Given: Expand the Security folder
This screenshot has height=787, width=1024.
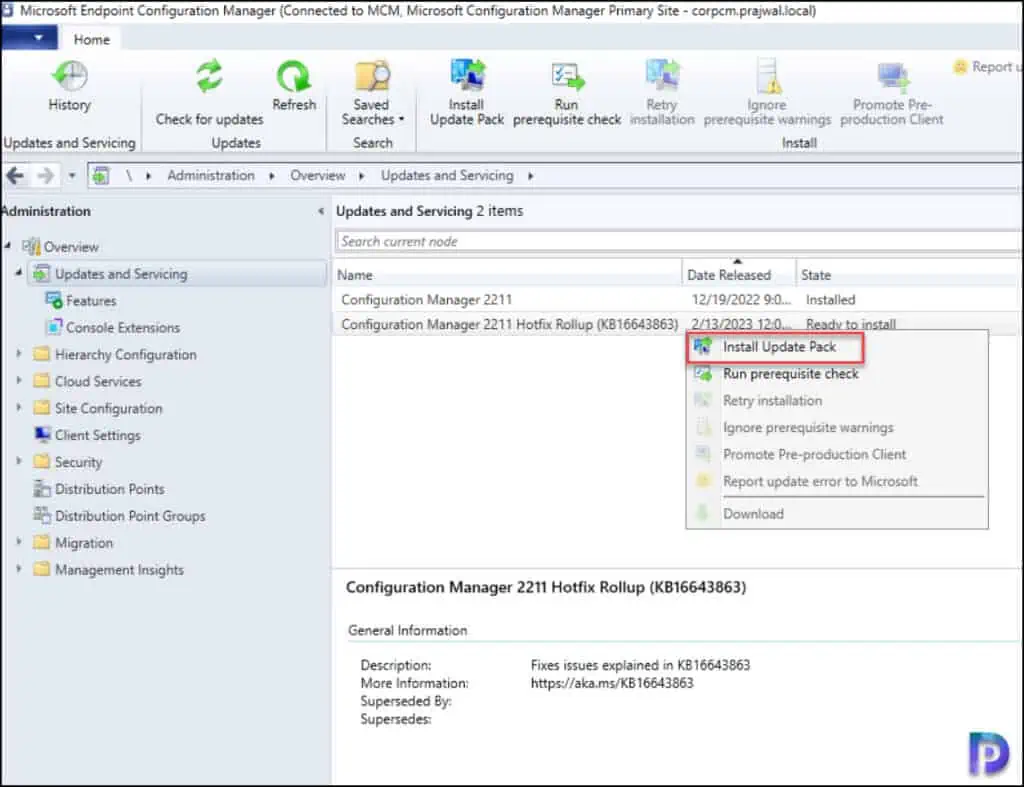Looking at the screenshot, I should tap(19, 460).
